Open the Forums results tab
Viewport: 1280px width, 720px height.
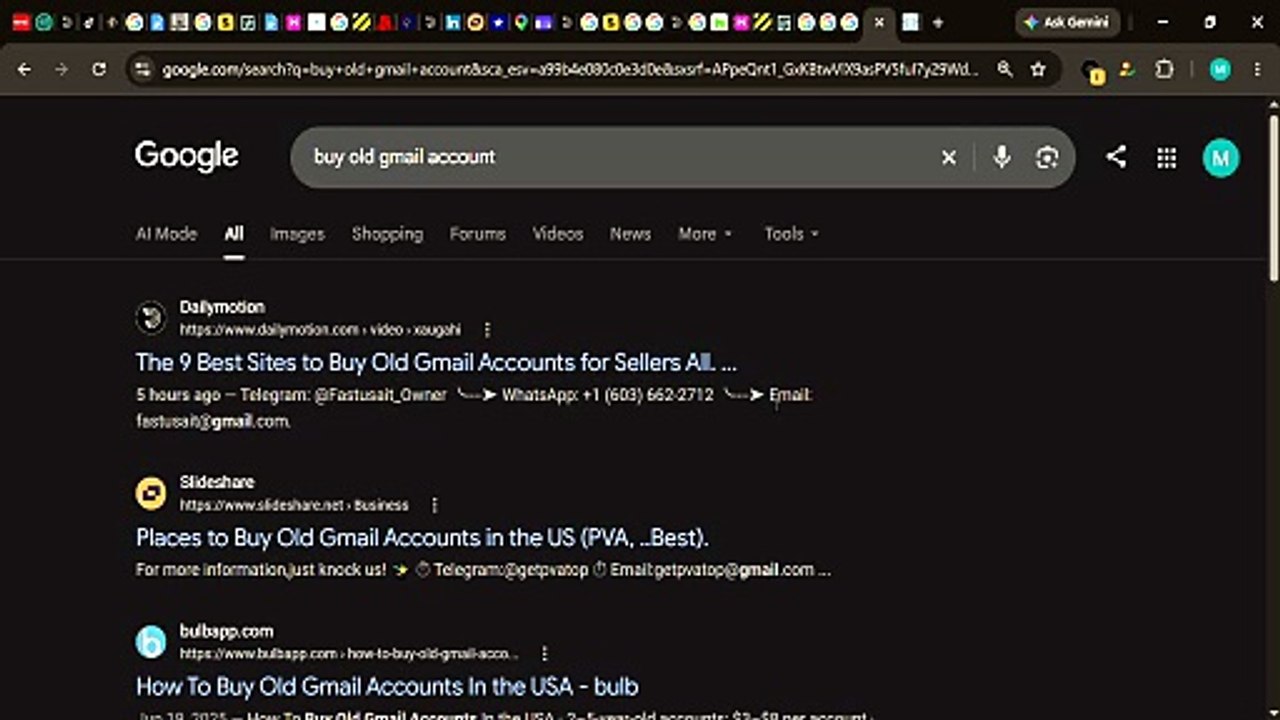pyautogui.click(x=477, y=233)
